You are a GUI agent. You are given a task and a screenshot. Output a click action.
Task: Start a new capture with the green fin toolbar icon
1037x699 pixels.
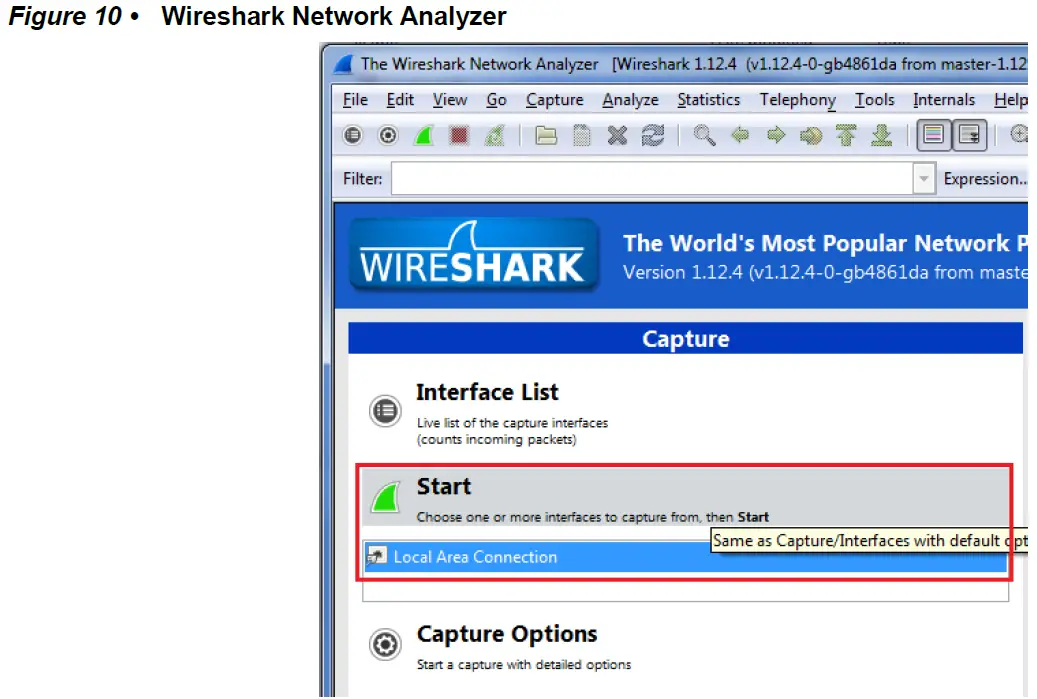point(424,136)
